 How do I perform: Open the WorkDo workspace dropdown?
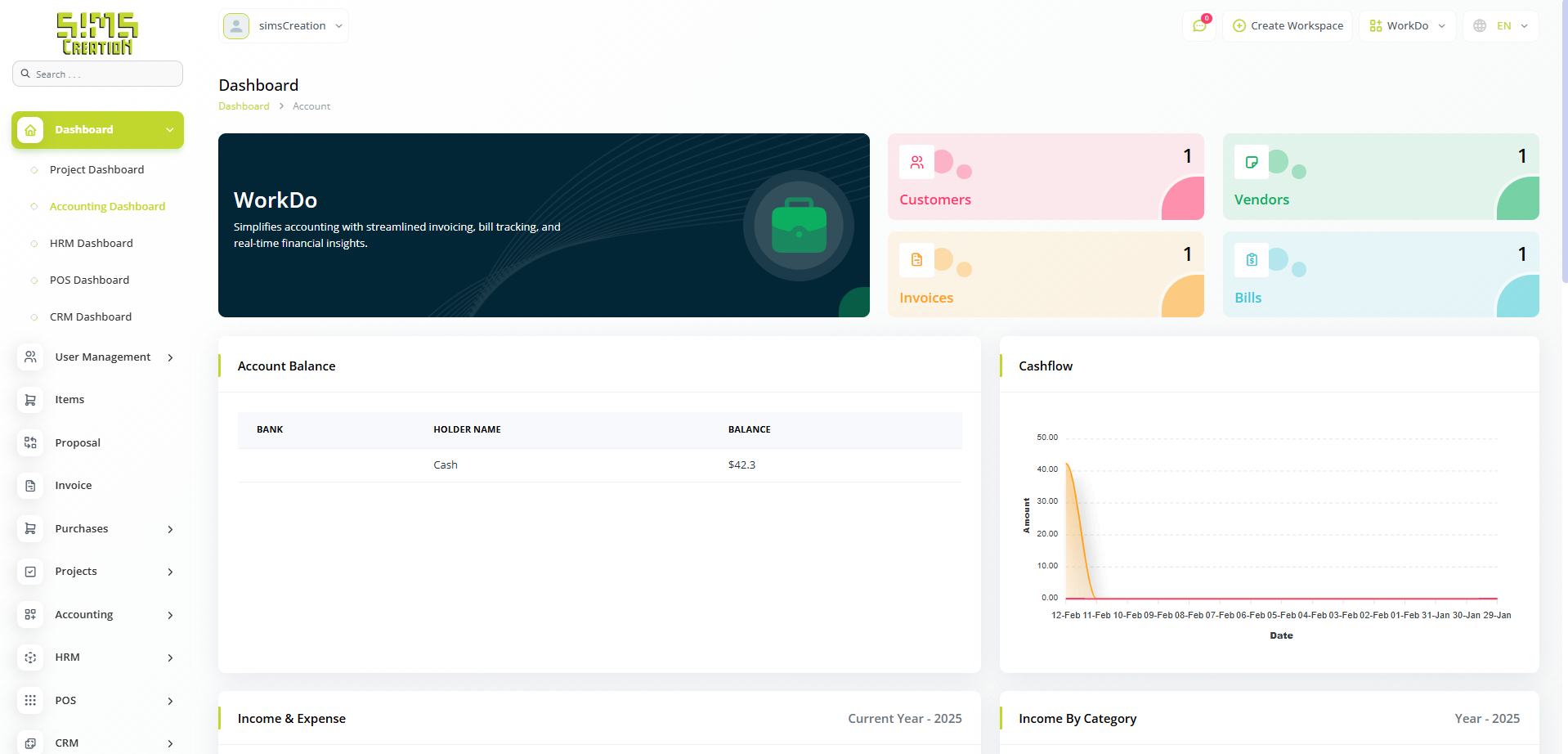pyautogui.click(x=1407, y=26)
